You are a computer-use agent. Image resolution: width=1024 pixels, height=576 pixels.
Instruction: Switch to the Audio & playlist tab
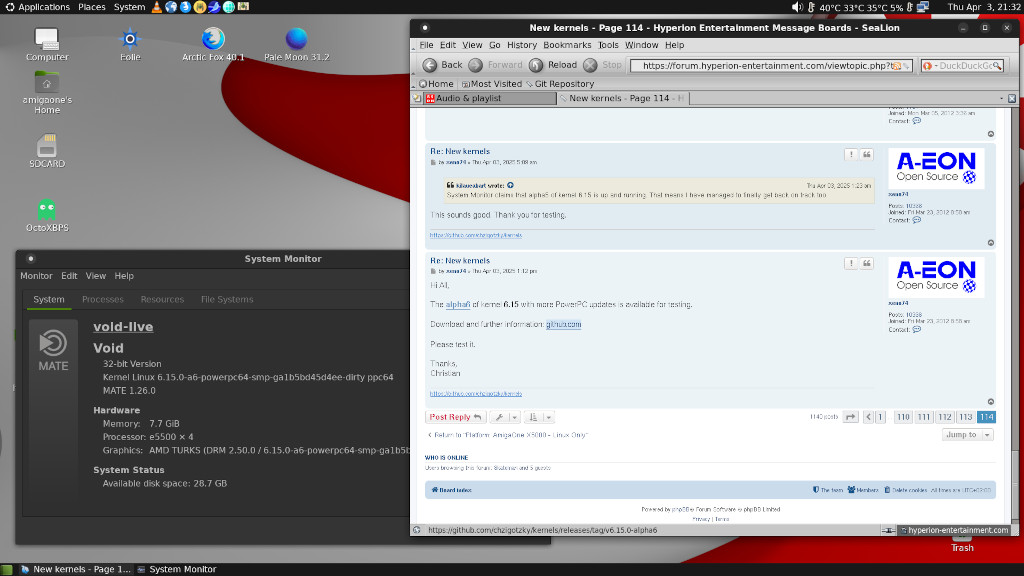tap(490, 99)
